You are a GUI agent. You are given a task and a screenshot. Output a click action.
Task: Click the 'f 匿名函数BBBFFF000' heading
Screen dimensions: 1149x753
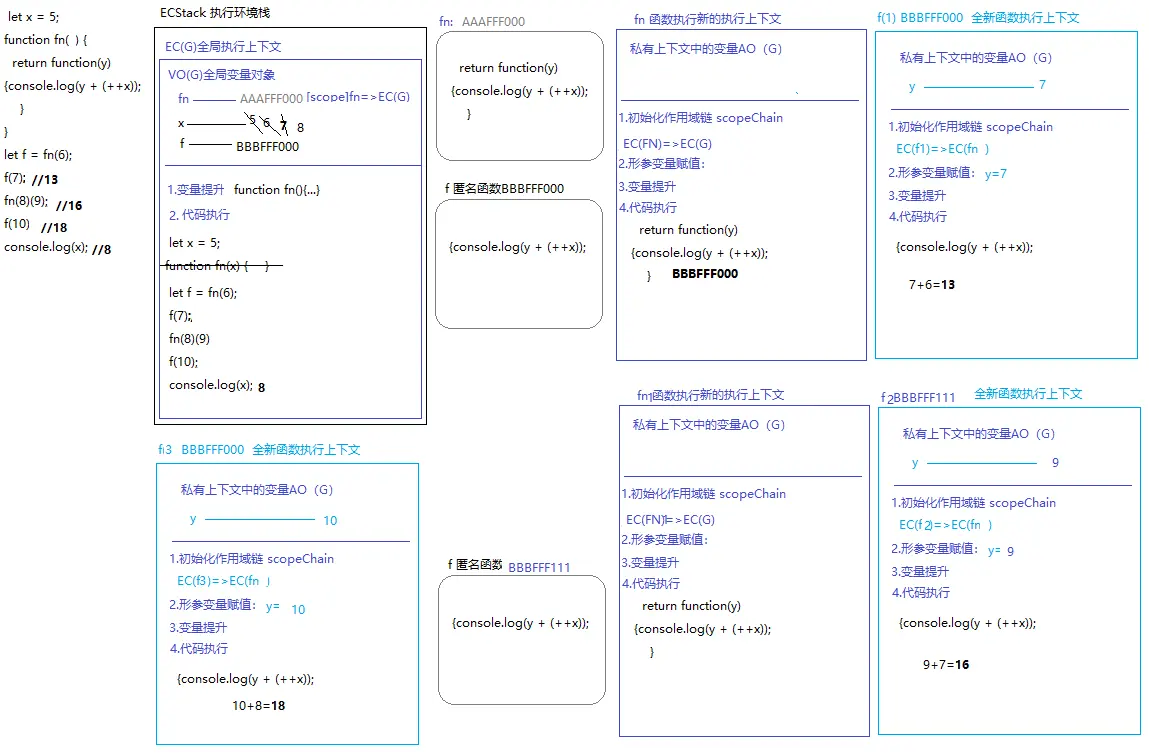tap(504, 188)
